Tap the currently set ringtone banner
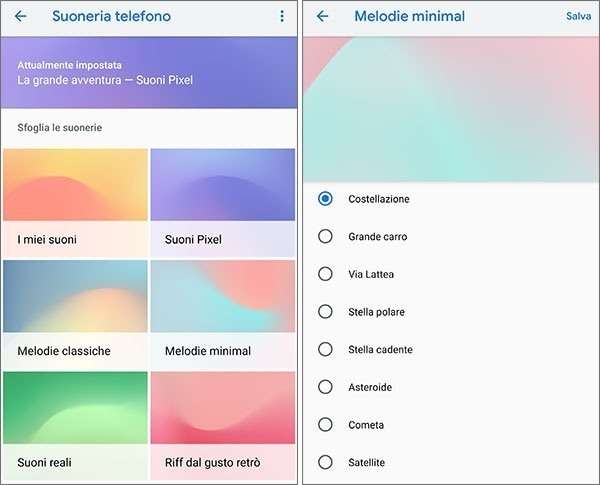This screenshot has height=485, width=600. (x=150, y=73)
